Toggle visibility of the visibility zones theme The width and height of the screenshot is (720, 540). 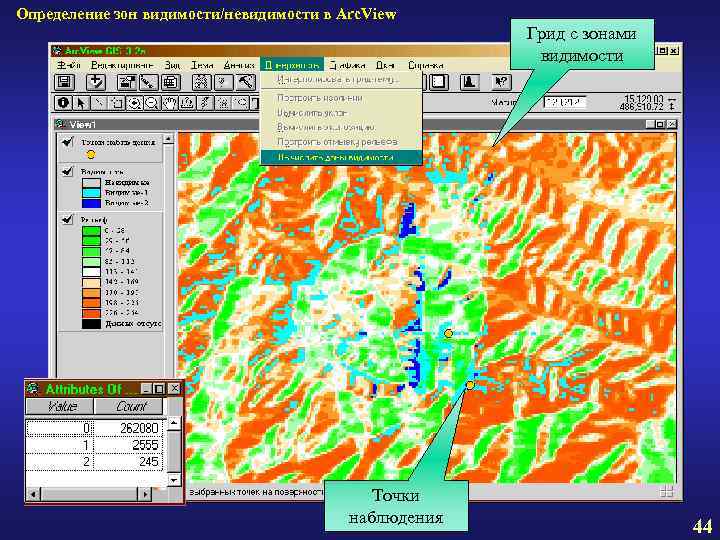pos(68,172)
